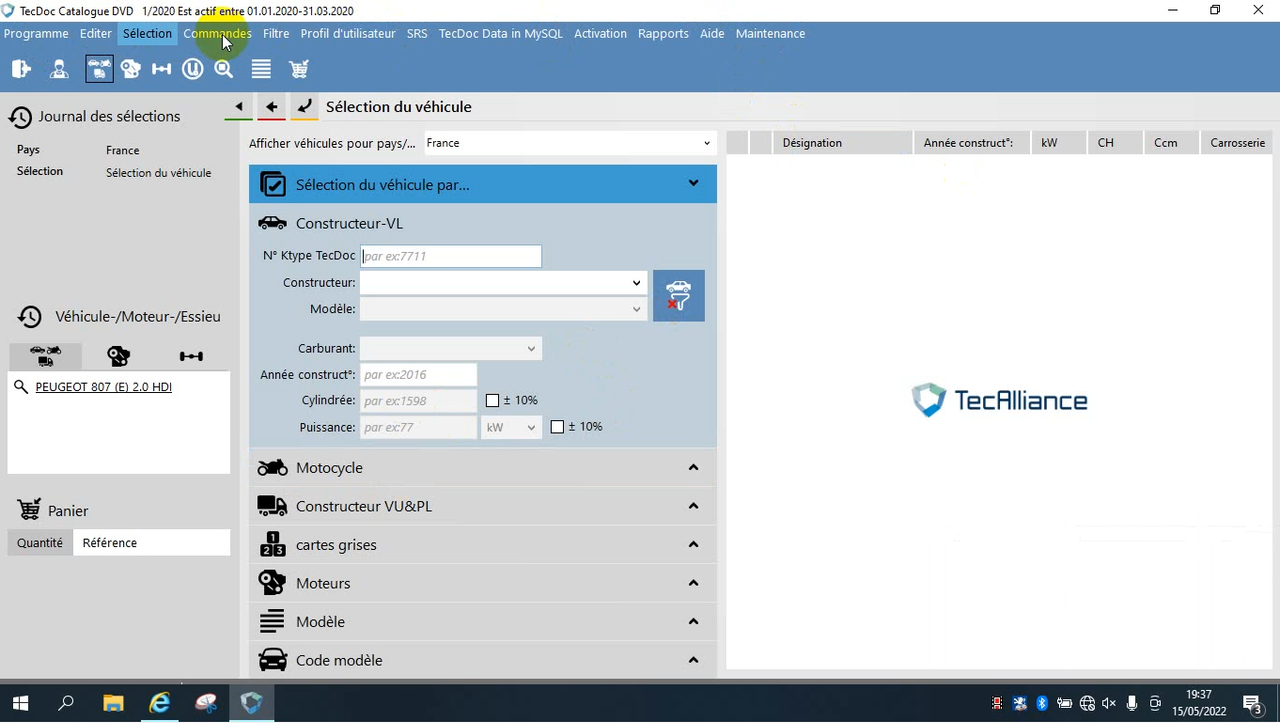This screenshot has width=1280, height=723.
Task: Click the Journal des sélections history icon
Action: click(20, 117)
